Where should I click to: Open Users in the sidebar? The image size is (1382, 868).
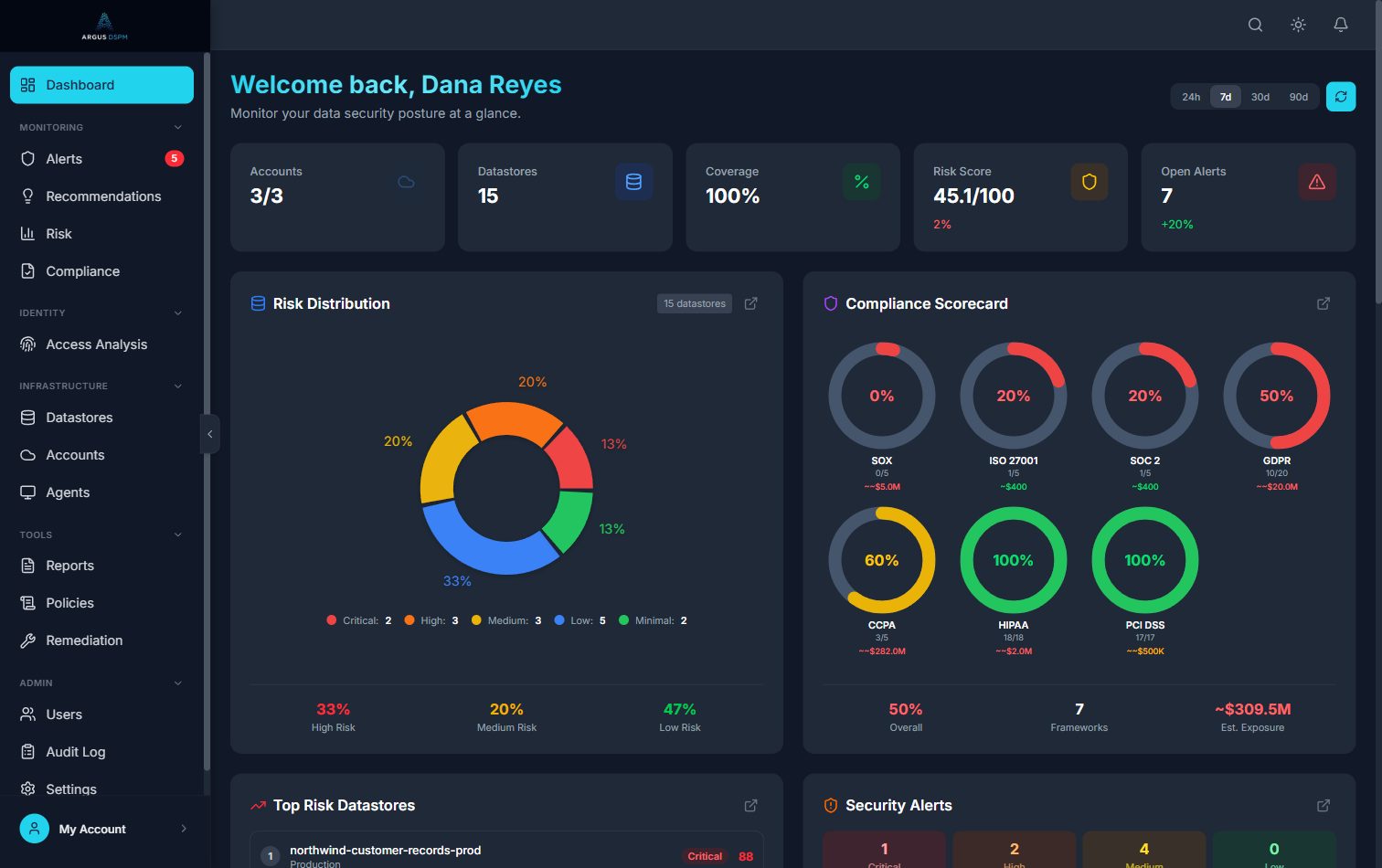(x=101, y=715)
